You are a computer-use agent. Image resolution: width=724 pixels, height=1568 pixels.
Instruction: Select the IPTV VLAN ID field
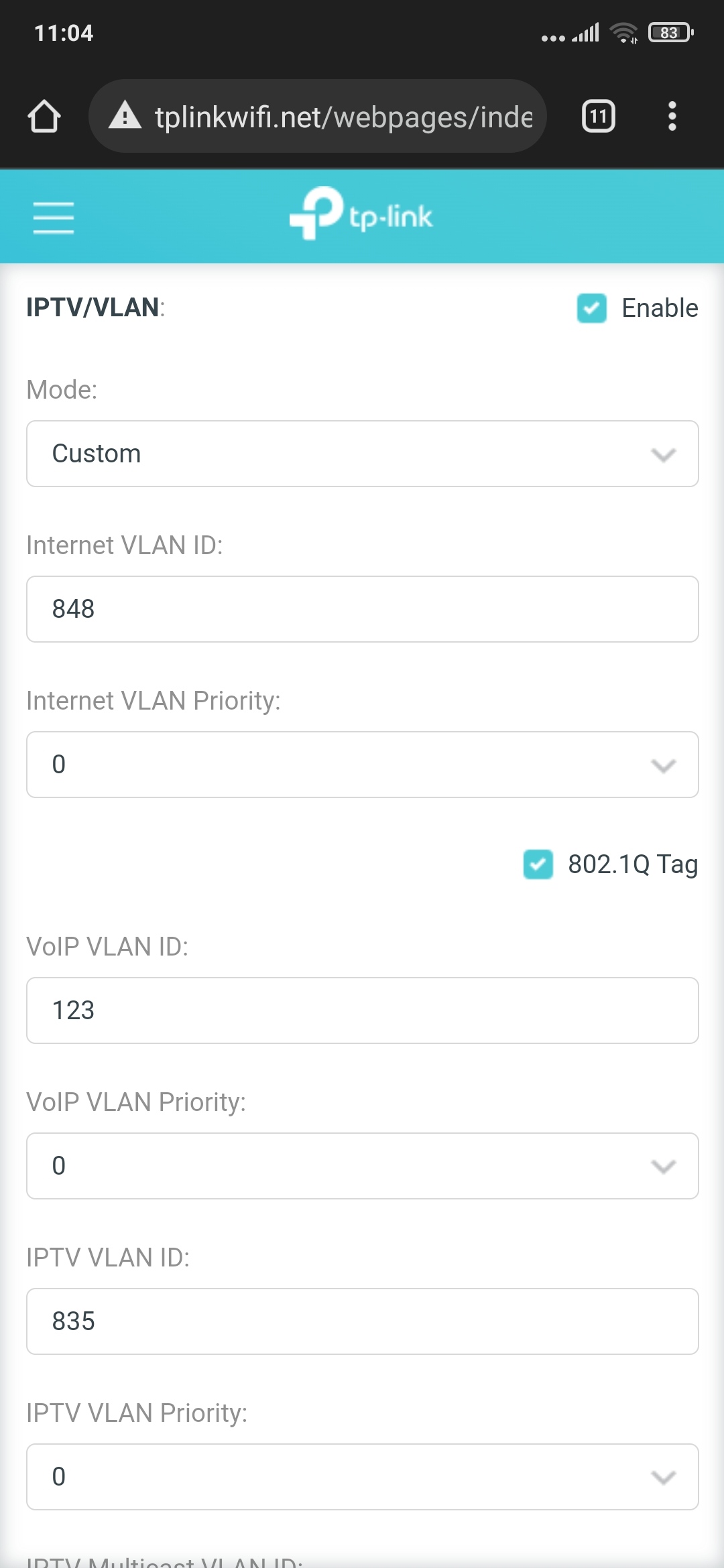click(x=362, y=1321)
